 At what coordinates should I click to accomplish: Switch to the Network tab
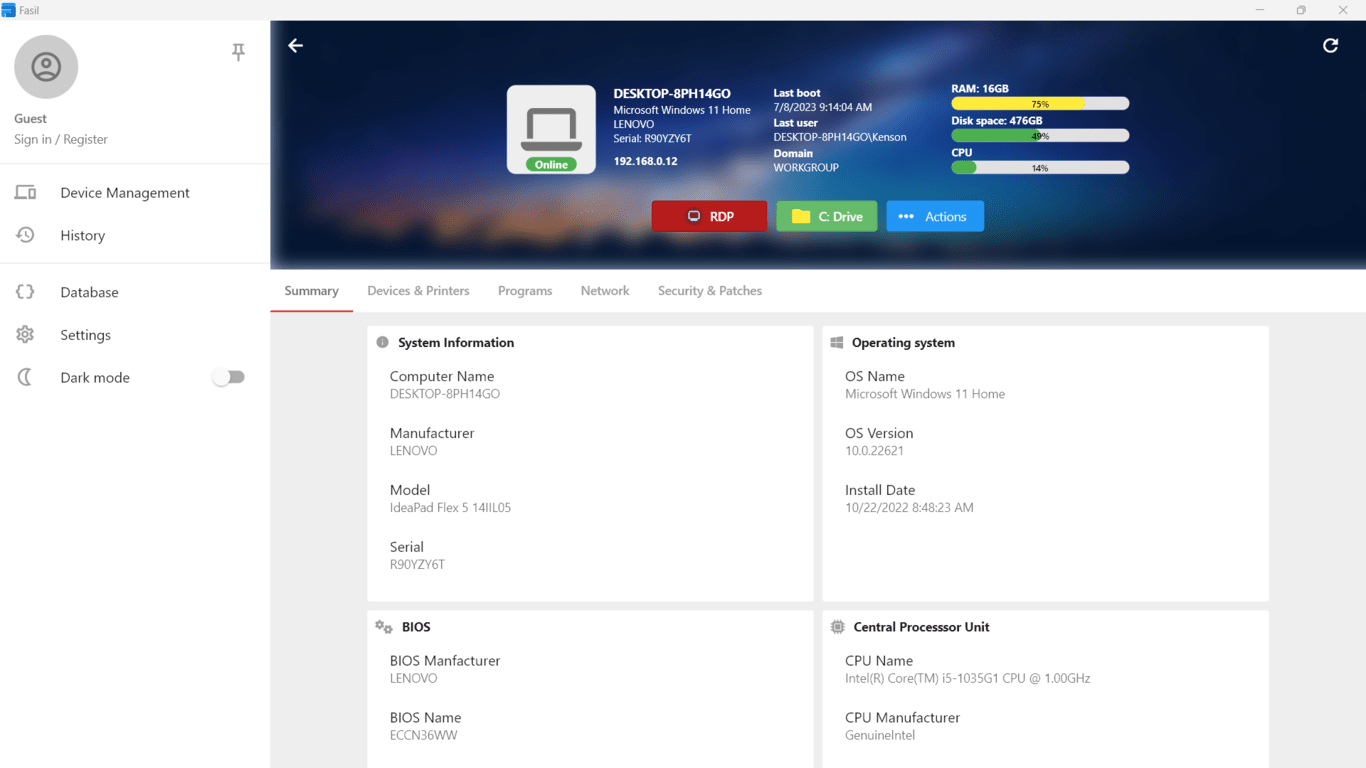tap(605, 291)
